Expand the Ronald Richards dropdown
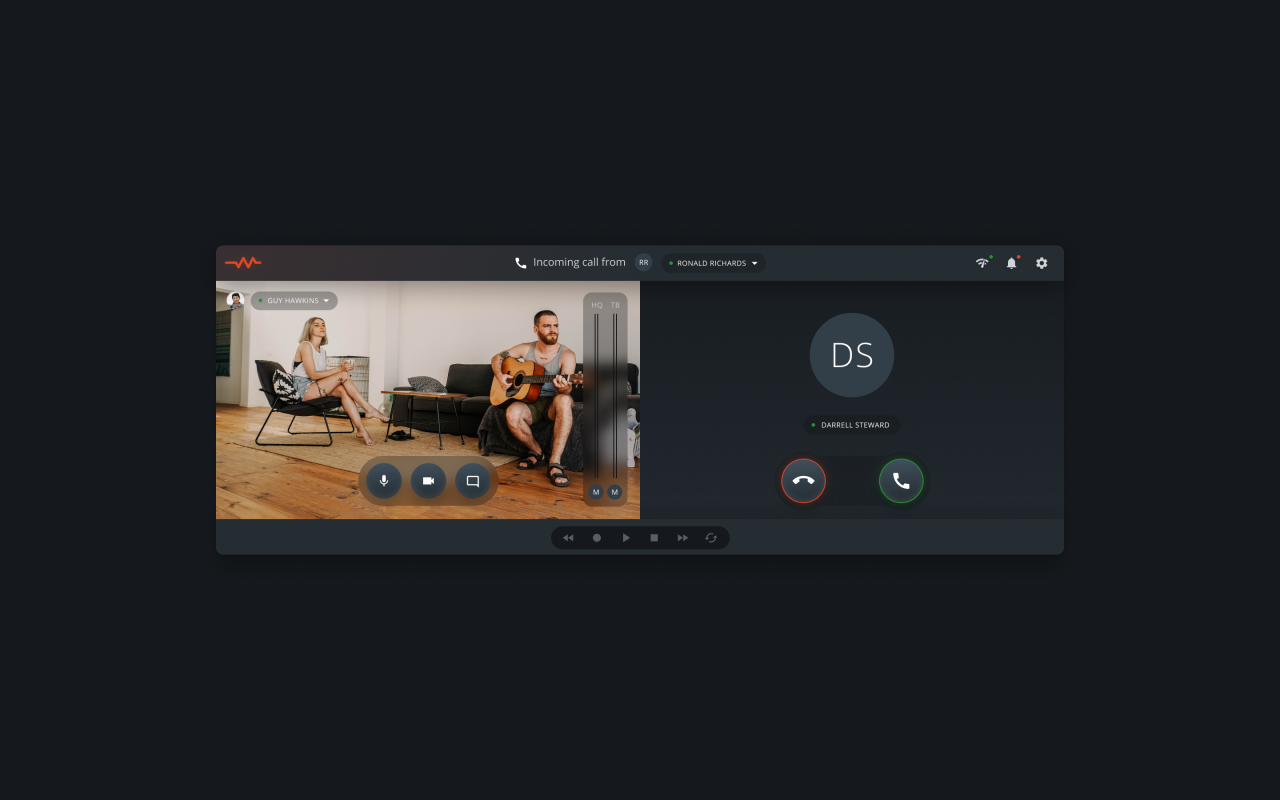Viewport: 1280px width, 800px height. click(754, 264)
